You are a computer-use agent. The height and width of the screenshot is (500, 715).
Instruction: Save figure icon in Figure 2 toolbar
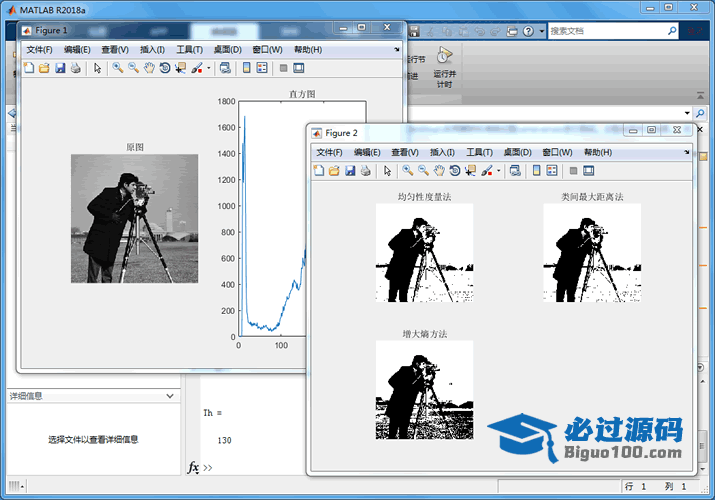pos(350,170)
